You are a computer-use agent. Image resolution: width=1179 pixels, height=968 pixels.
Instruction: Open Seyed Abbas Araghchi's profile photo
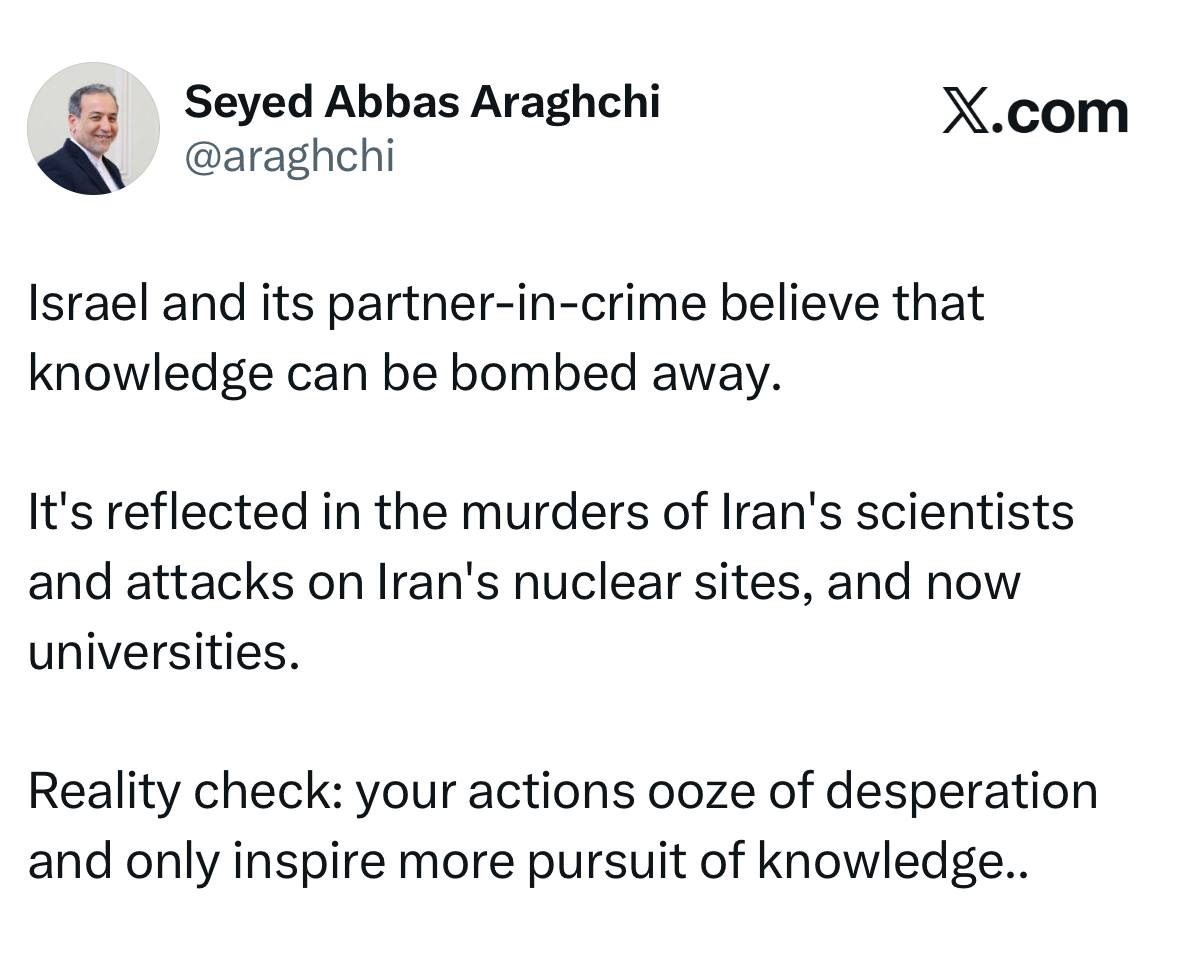[93, 128]
